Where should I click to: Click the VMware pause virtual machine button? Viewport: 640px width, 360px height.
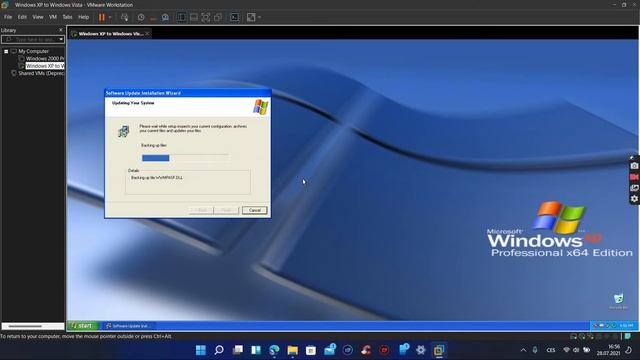tap(102, 17)
